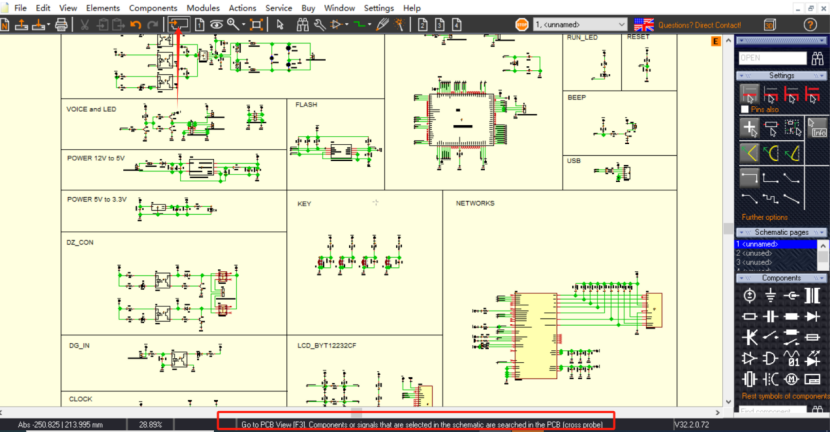Click the binoculars search icon in toolbar
The image size is (830, 432).
(302, 24)
